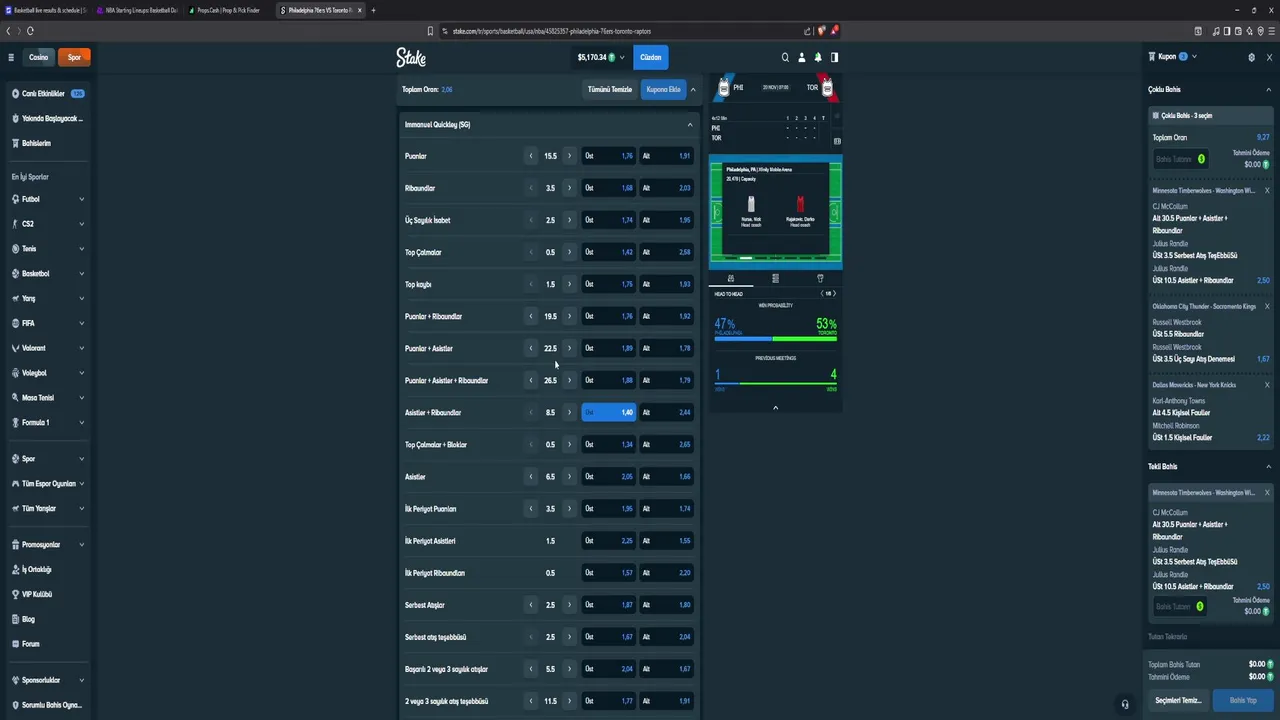The width and height of the screenshot is (1280, 720).
Task: Open the notifications bell icon
Action: (818, 57)
